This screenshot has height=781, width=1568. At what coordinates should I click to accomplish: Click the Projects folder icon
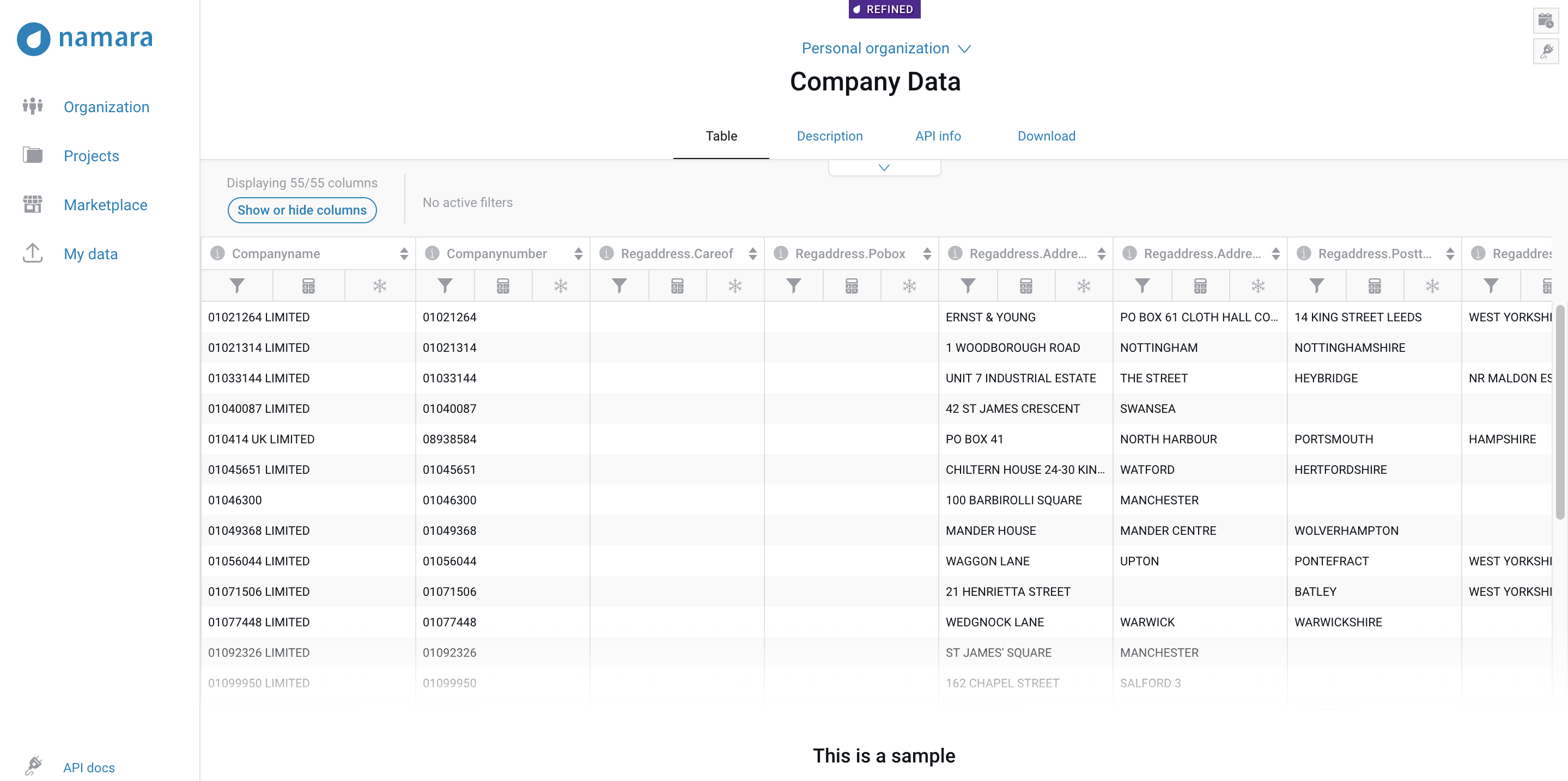[x=33, y=155]
